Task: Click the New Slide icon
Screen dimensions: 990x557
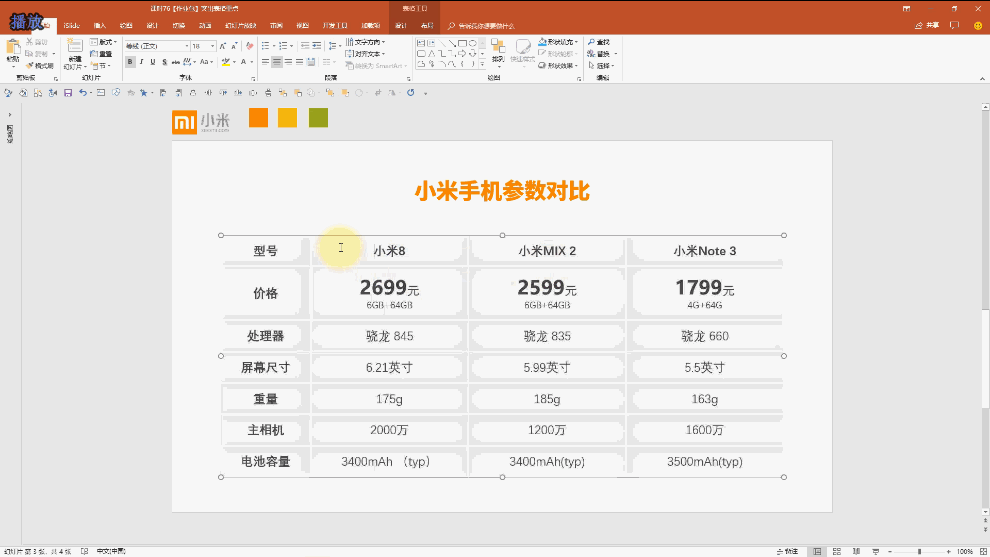Action: pyautogui.click(x=74, y=50)
